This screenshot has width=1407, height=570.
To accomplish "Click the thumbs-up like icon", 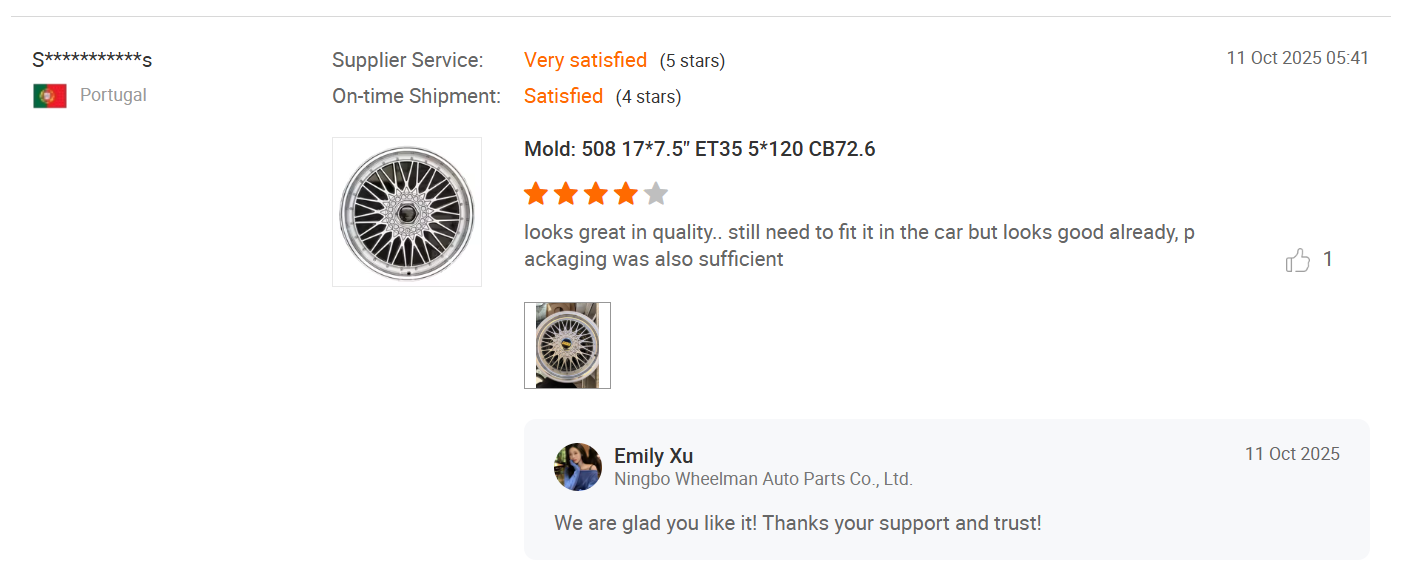I will tap(1297, 261).
